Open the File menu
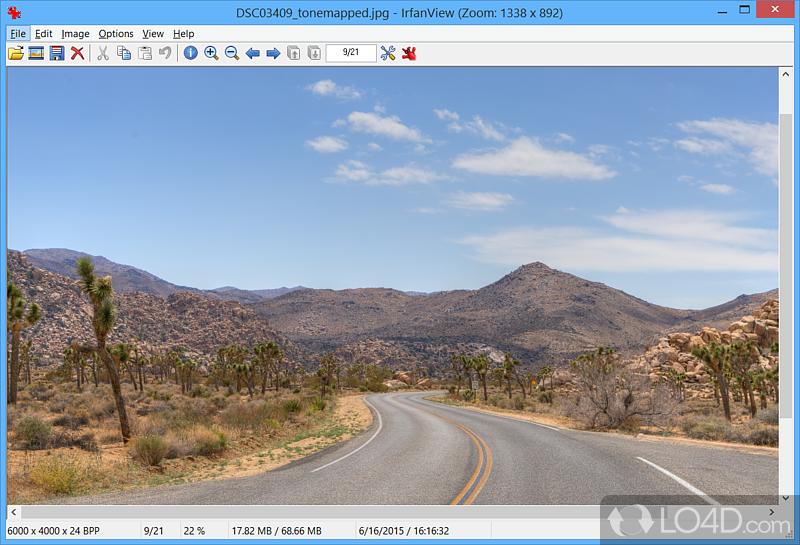 18,34
